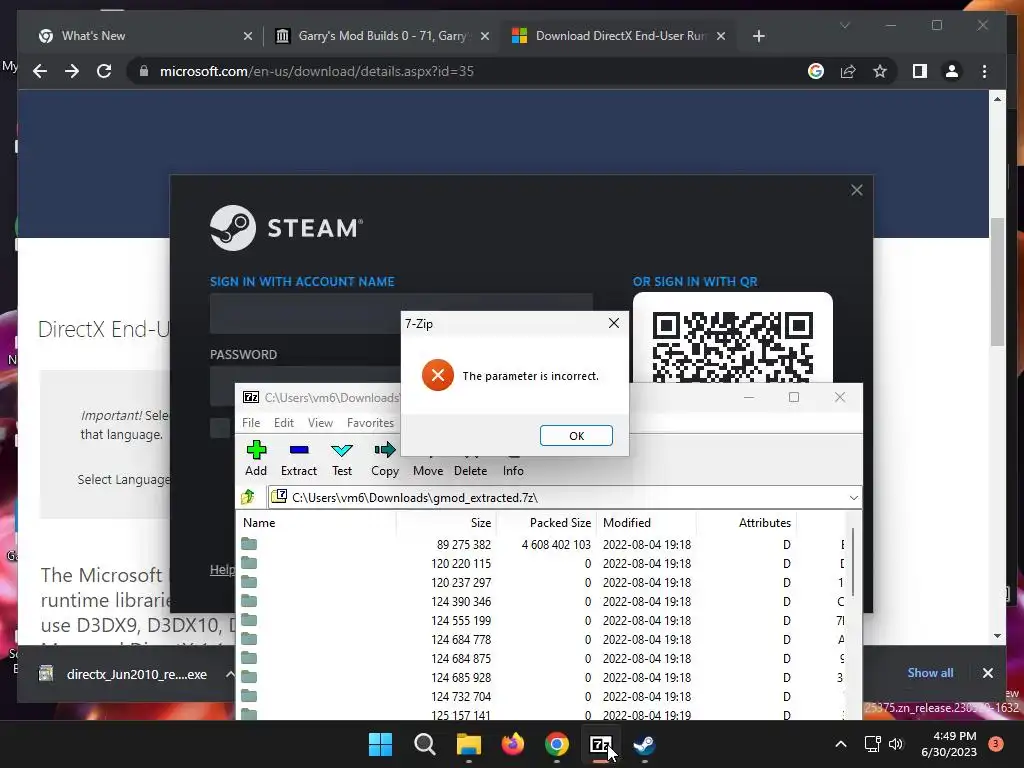Screen dimensions: 1024x768
Task: Click the share page icon in Chrome
Action: 848,71
